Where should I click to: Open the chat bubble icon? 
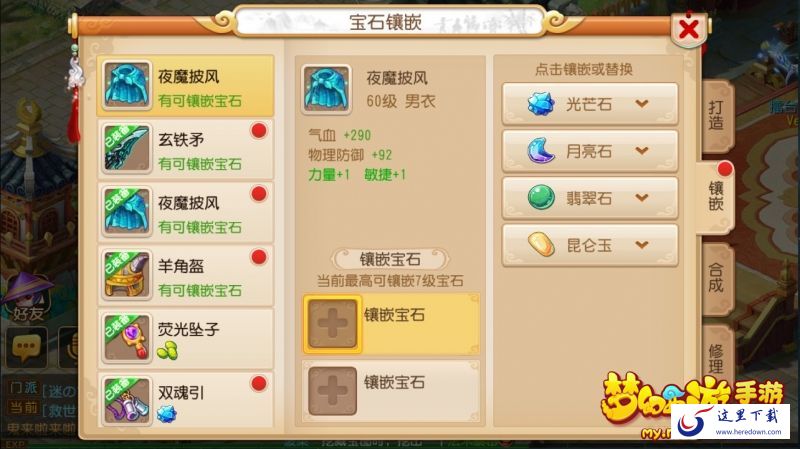26,347
